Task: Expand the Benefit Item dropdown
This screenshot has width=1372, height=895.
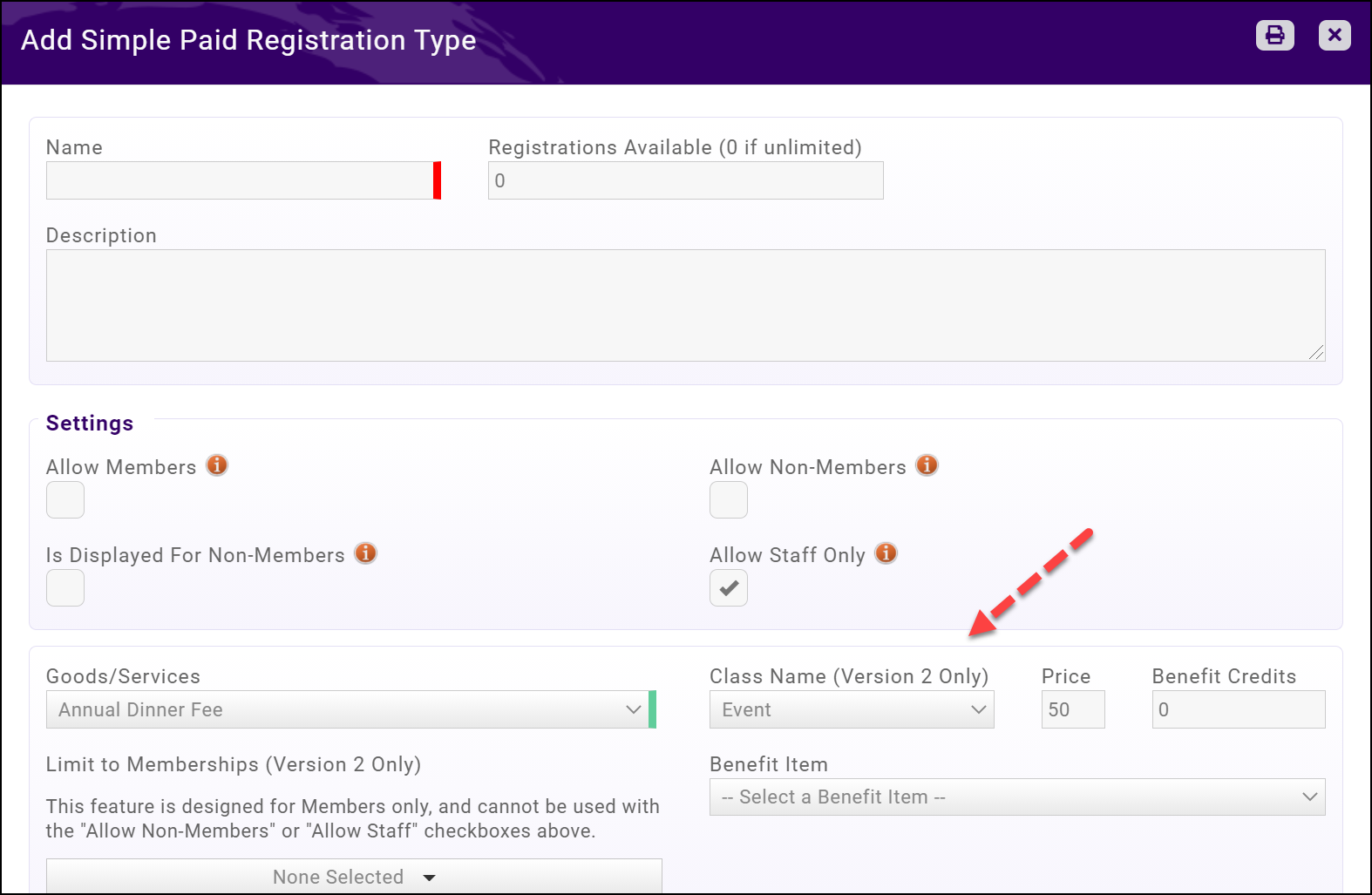Action: pos(1017,797)
